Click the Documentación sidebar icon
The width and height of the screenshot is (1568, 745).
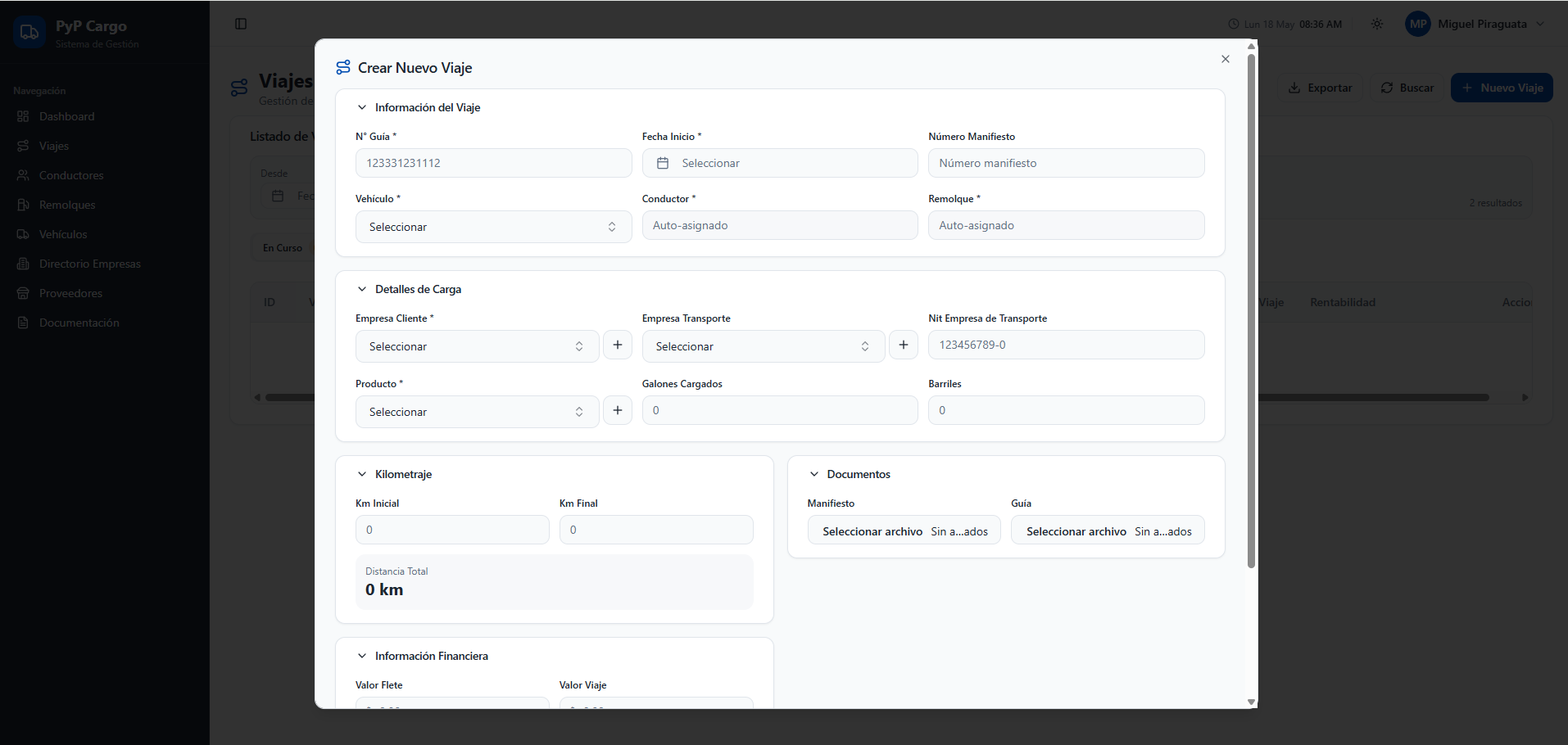(23, 323)
